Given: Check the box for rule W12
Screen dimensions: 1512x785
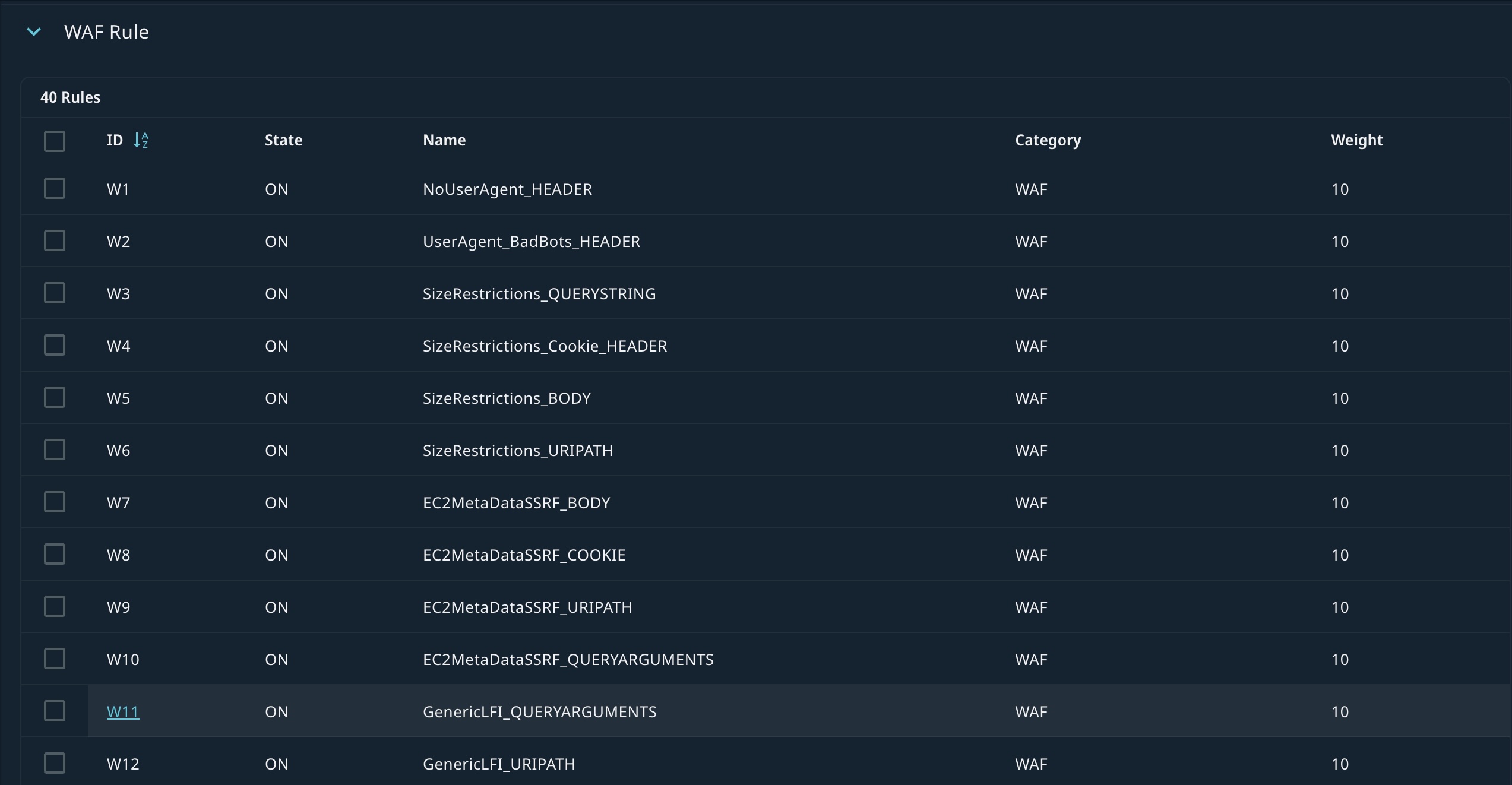Looking at the screenshot, I should (x=55, y=764).
